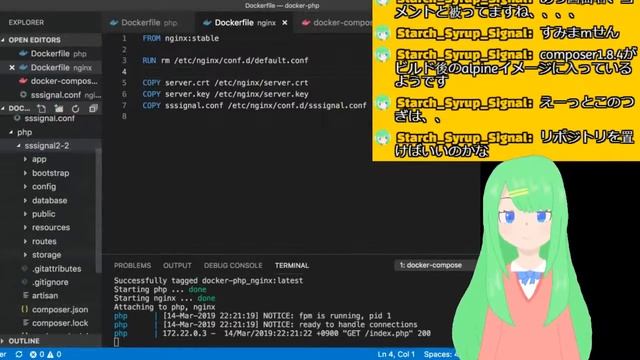Image resolution: width=640 pixels, height=360 pixels.
Task: Click the COPY server.key line
Action: coord(225,94)
